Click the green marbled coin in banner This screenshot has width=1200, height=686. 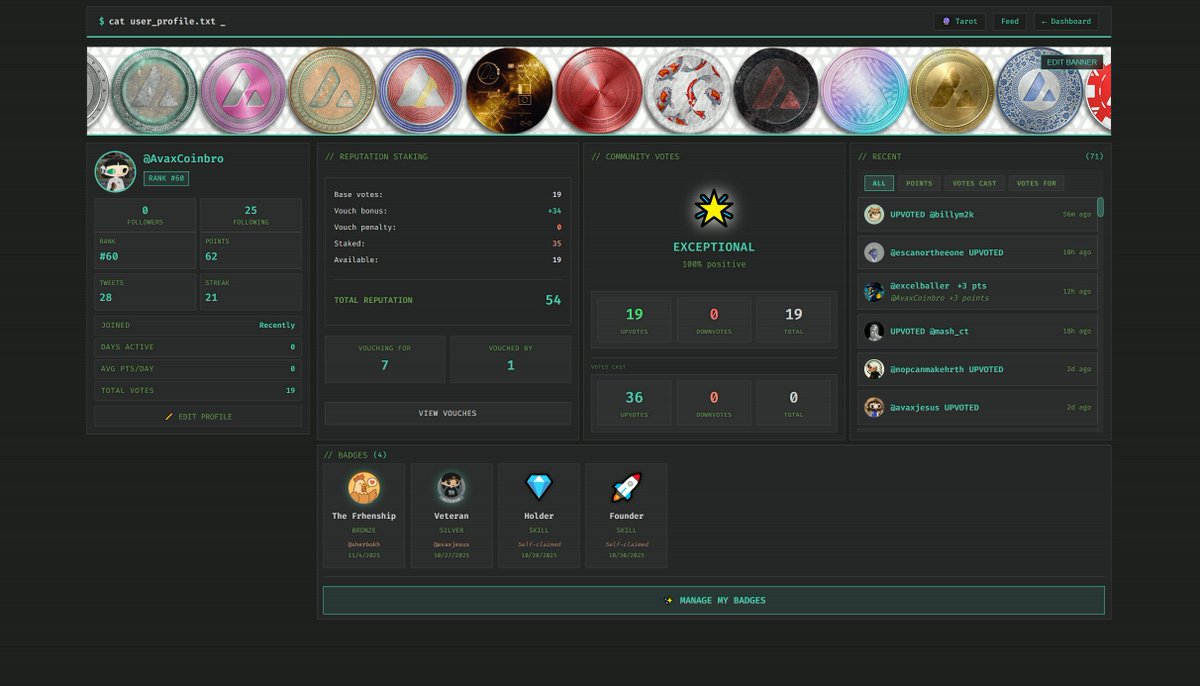[x=152, y=91]
